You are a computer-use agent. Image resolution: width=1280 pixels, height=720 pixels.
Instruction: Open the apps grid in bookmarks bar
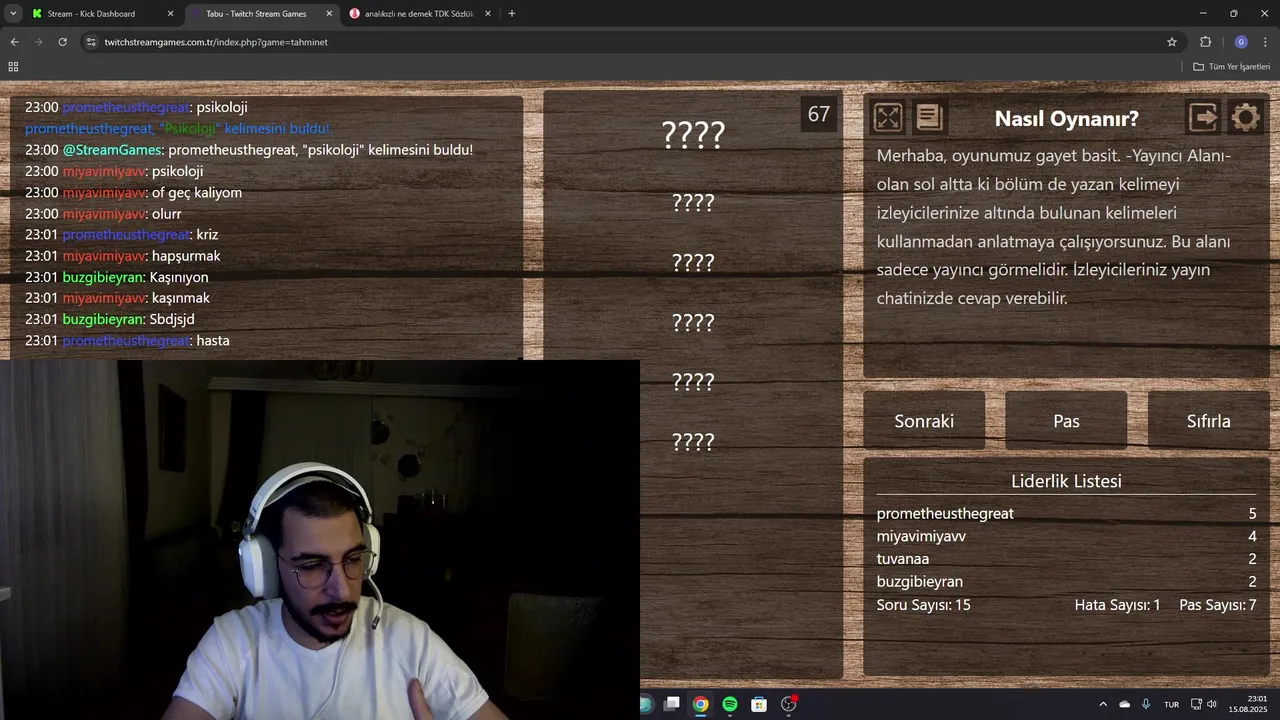pos(13,67)
